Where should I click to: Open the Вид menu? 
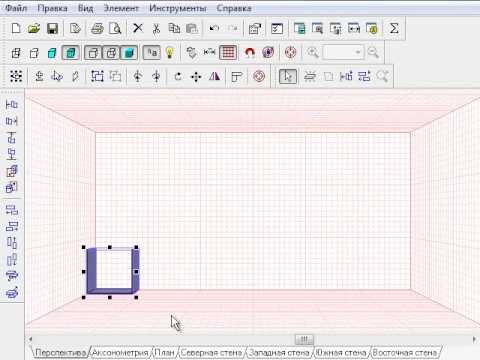click(85, 8)
